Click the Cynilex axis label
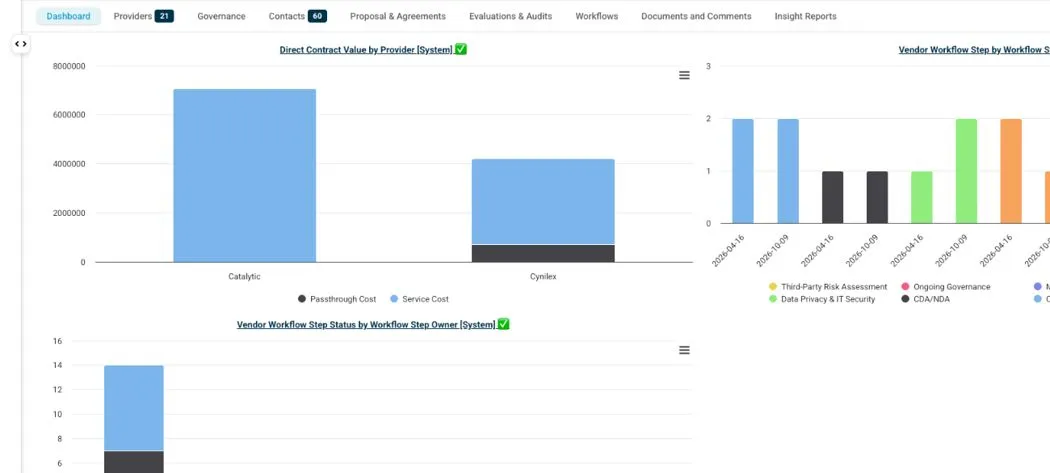This screenshot has width=1050, height=473. coord(543,276)
